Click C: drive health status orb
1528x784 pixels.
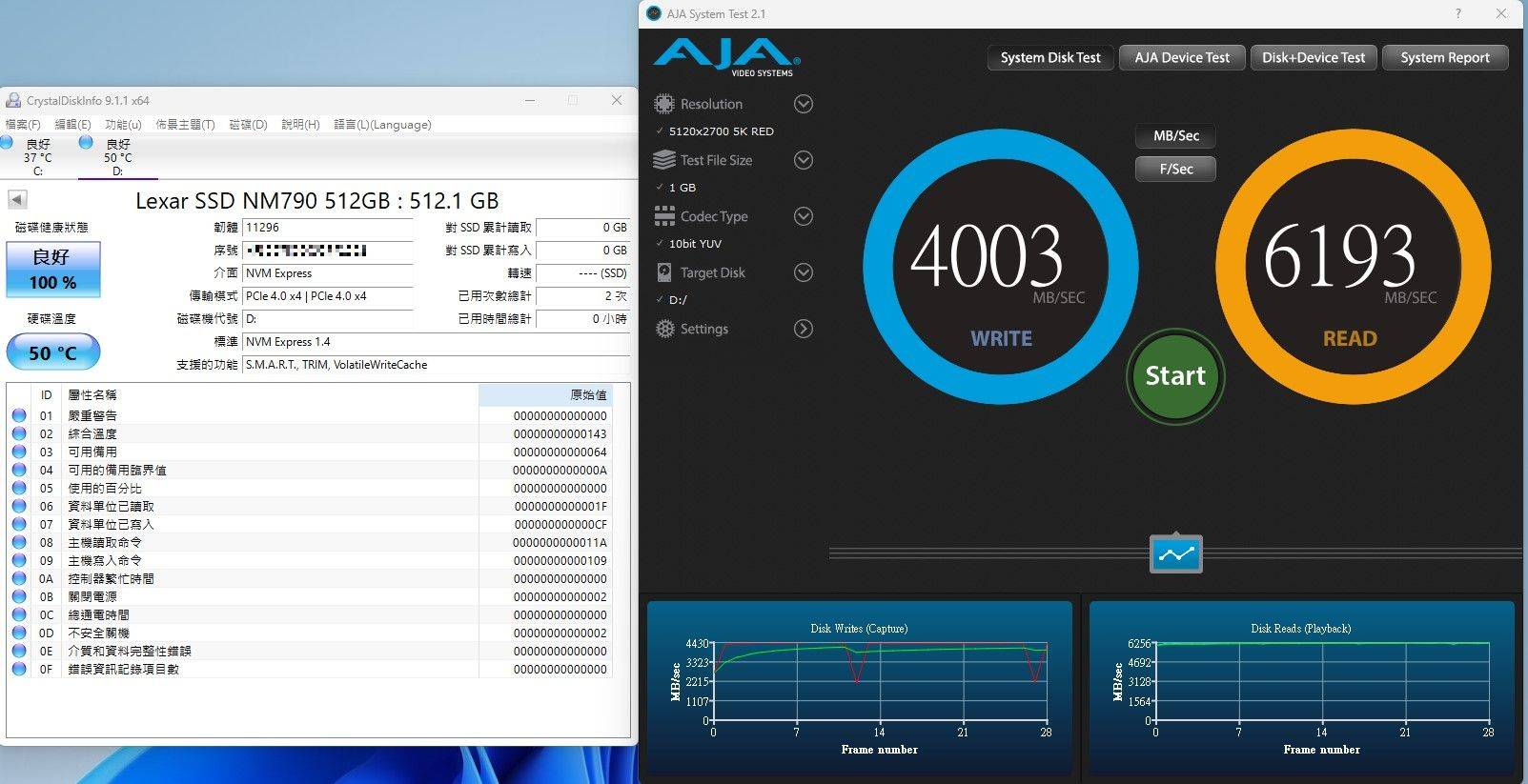pyautogui.click(x=7, y=143)
